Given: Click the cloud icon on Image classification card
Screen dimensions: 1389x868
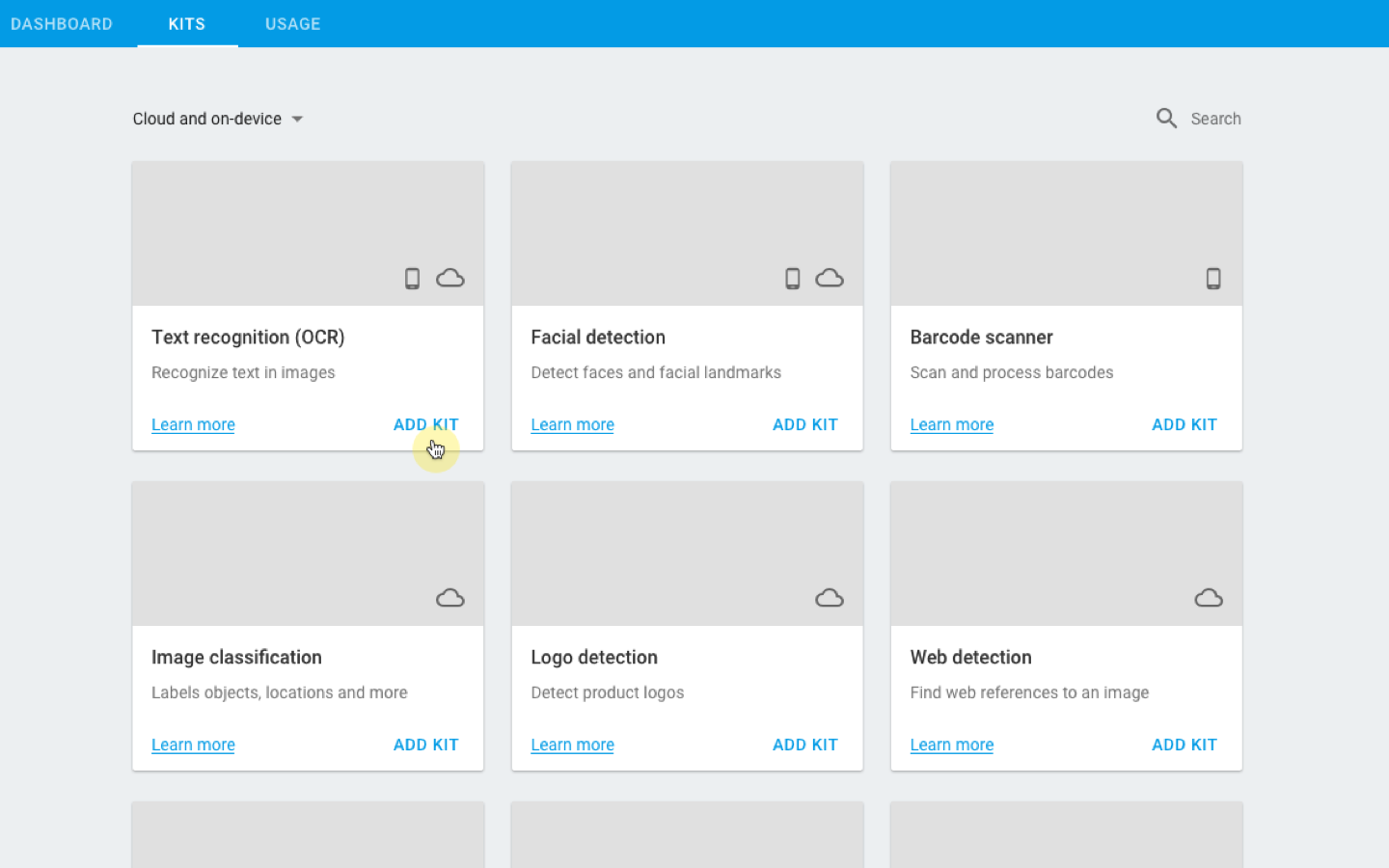Looking at the screenshot, I should (x=449, y=598).
